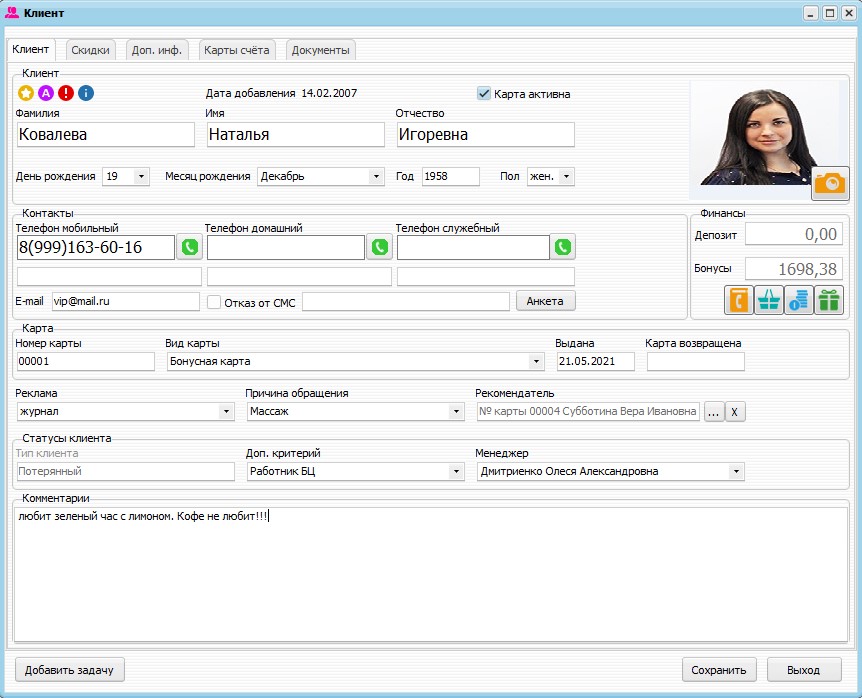Enable the Отказ от СМС checkbox
This screenshot has width=862, height=698.
(x=213, y=302)
